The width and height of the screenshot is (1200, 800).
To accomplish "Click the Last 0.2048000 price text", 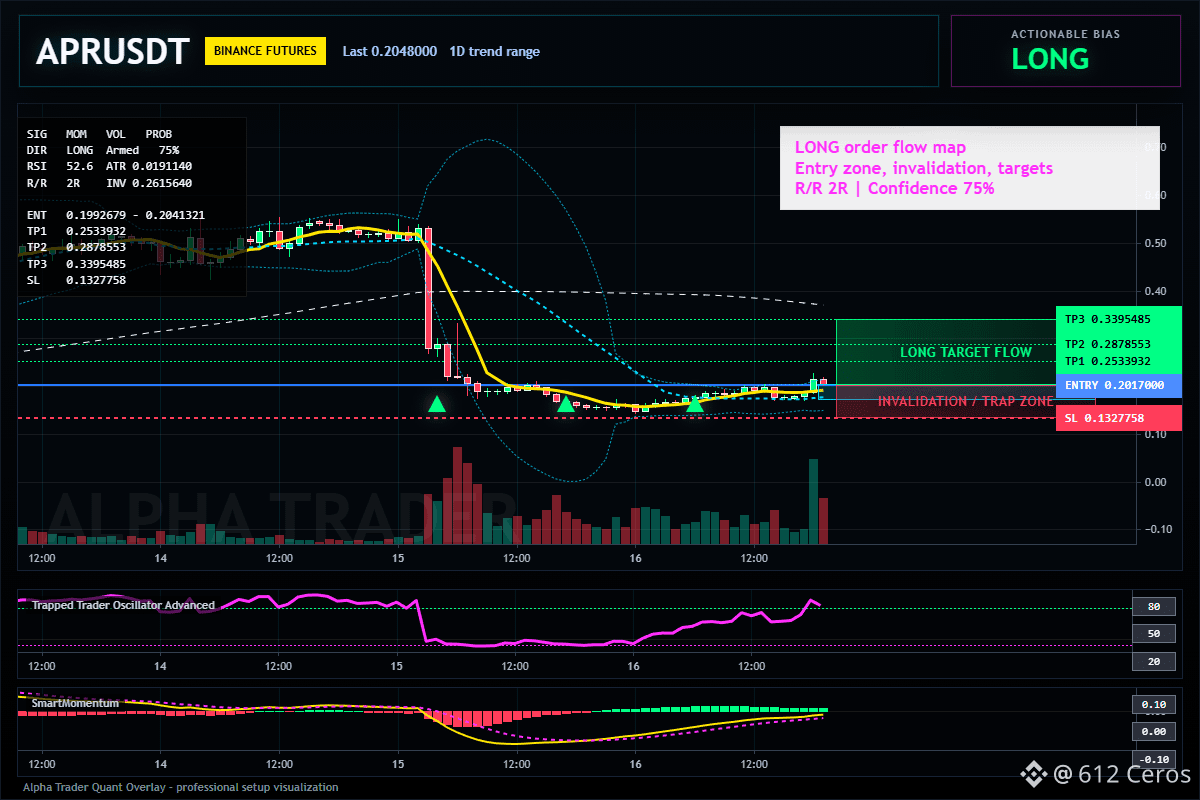I will tap(390, 51).
